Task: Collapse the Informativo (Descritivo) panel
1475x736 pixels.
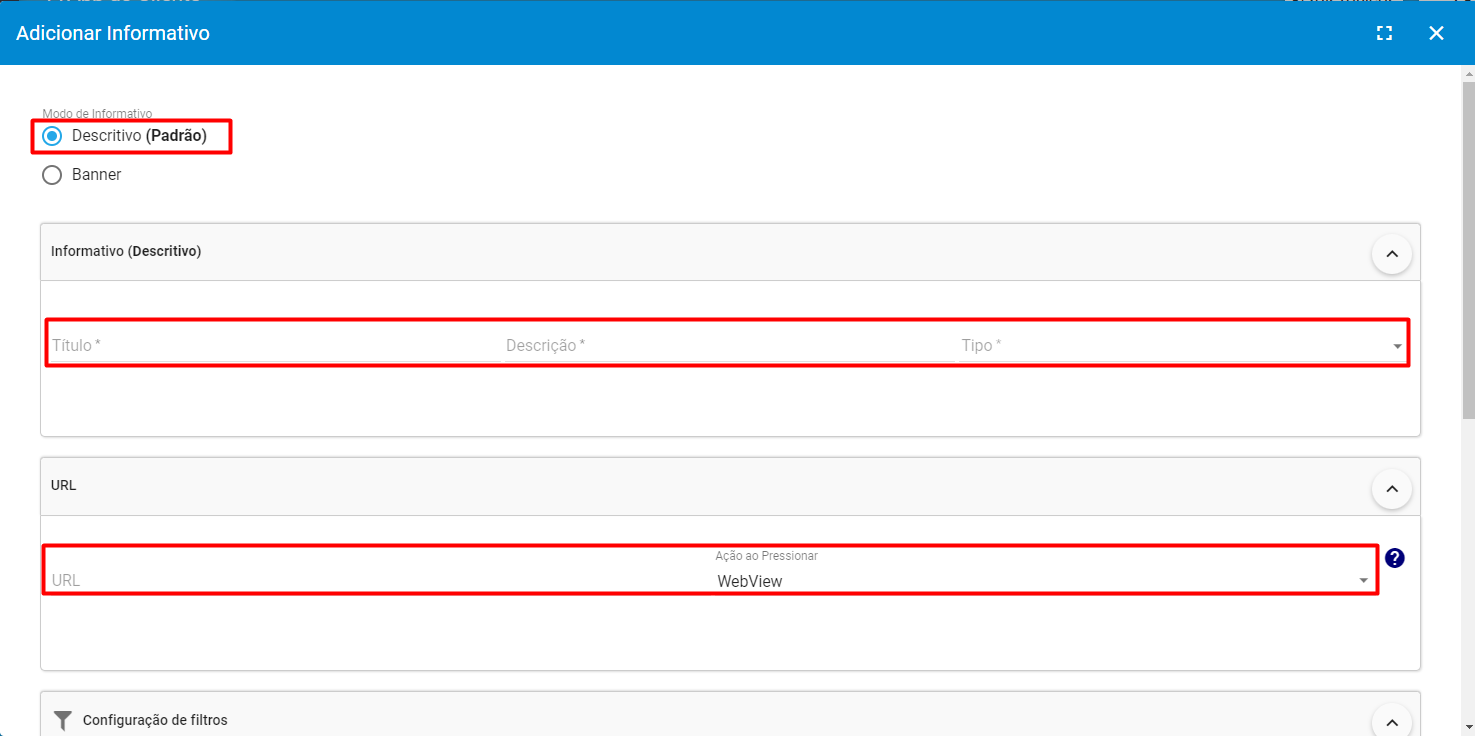Action: pos(1391,254)
